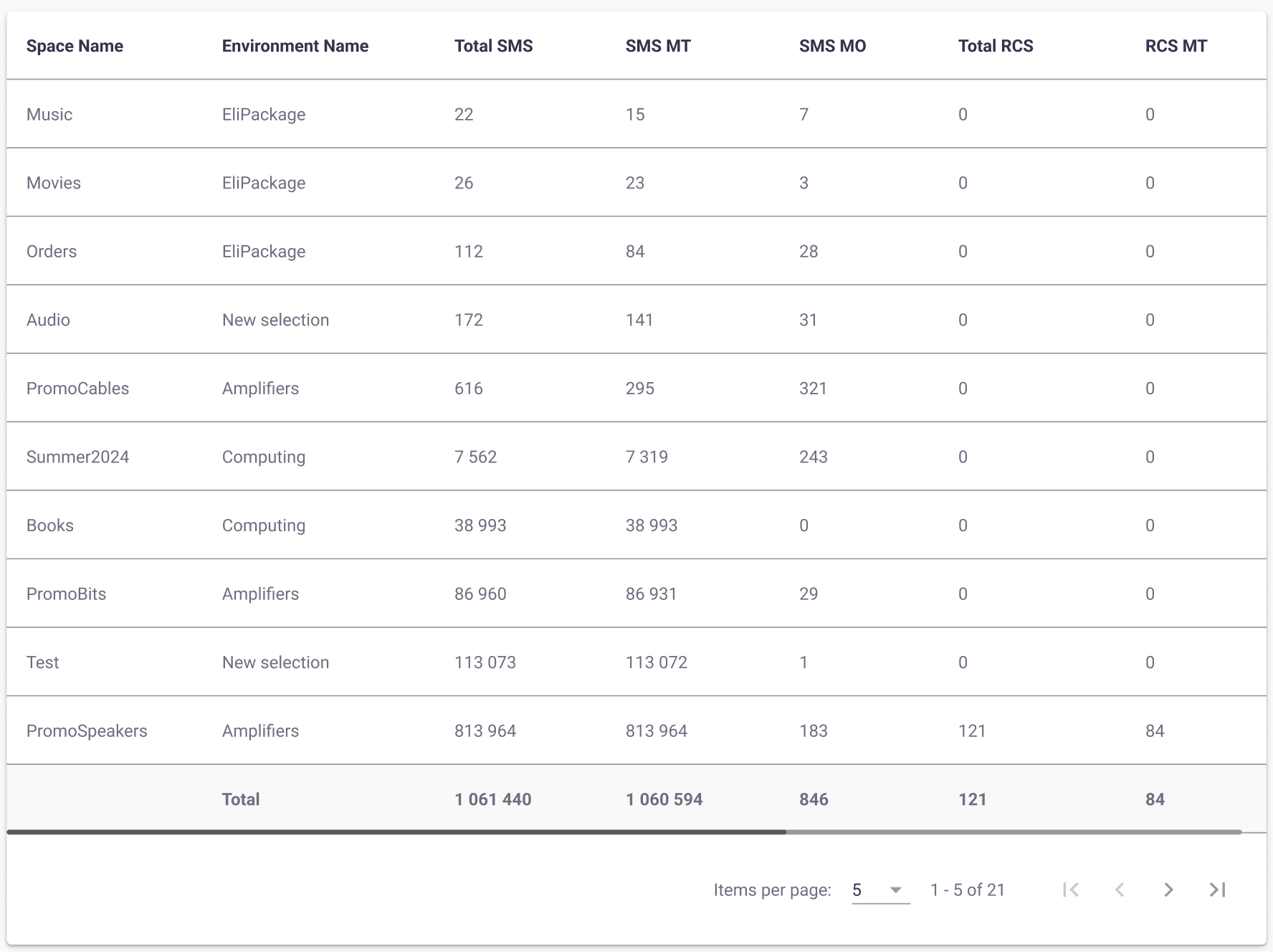Screen dimensions: 1273x952
Task: Select the Books space name cell
Action: (x=50, y=525)
